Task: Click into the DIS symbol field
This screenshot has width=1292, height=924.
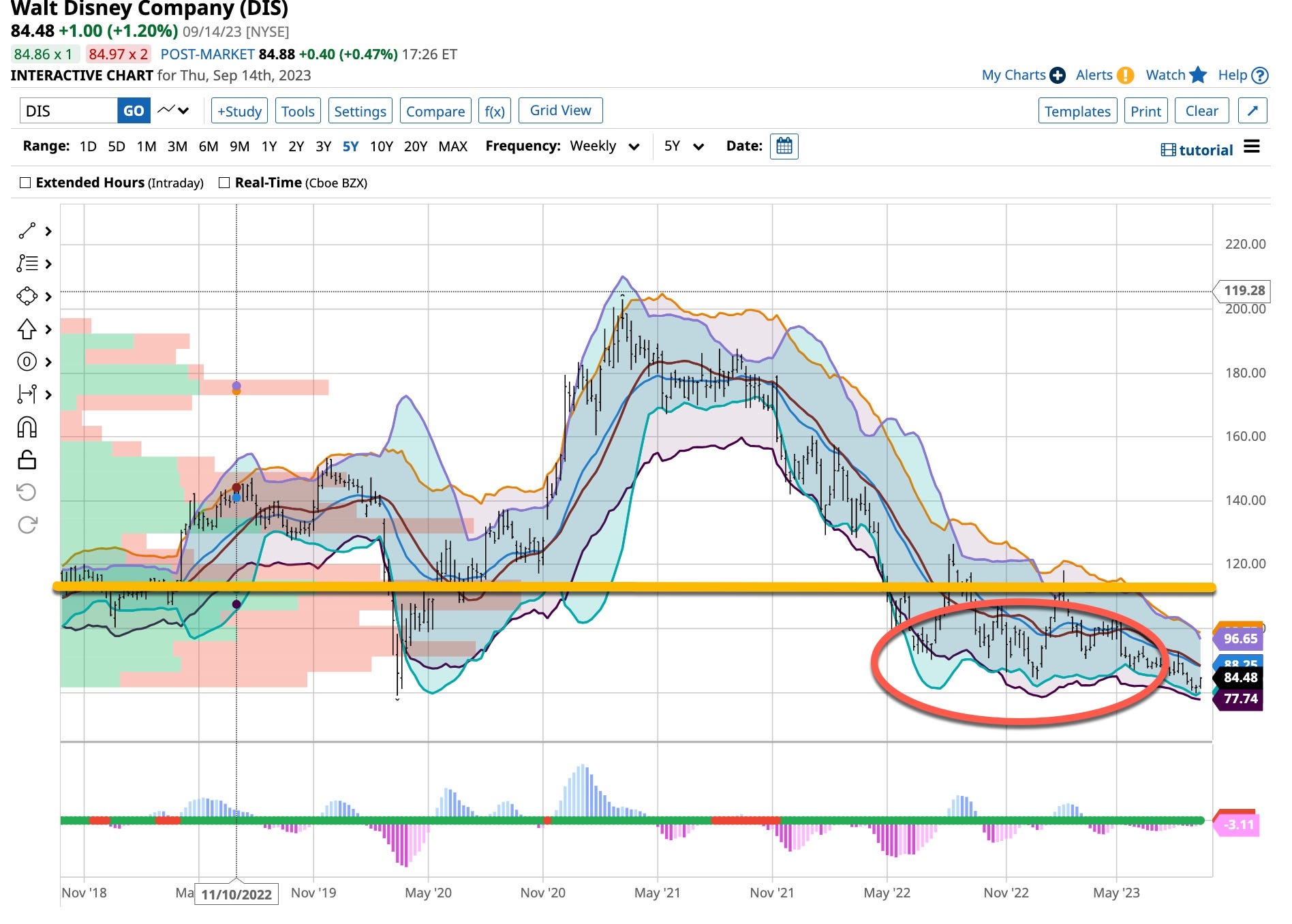Action: click(68, 110)
